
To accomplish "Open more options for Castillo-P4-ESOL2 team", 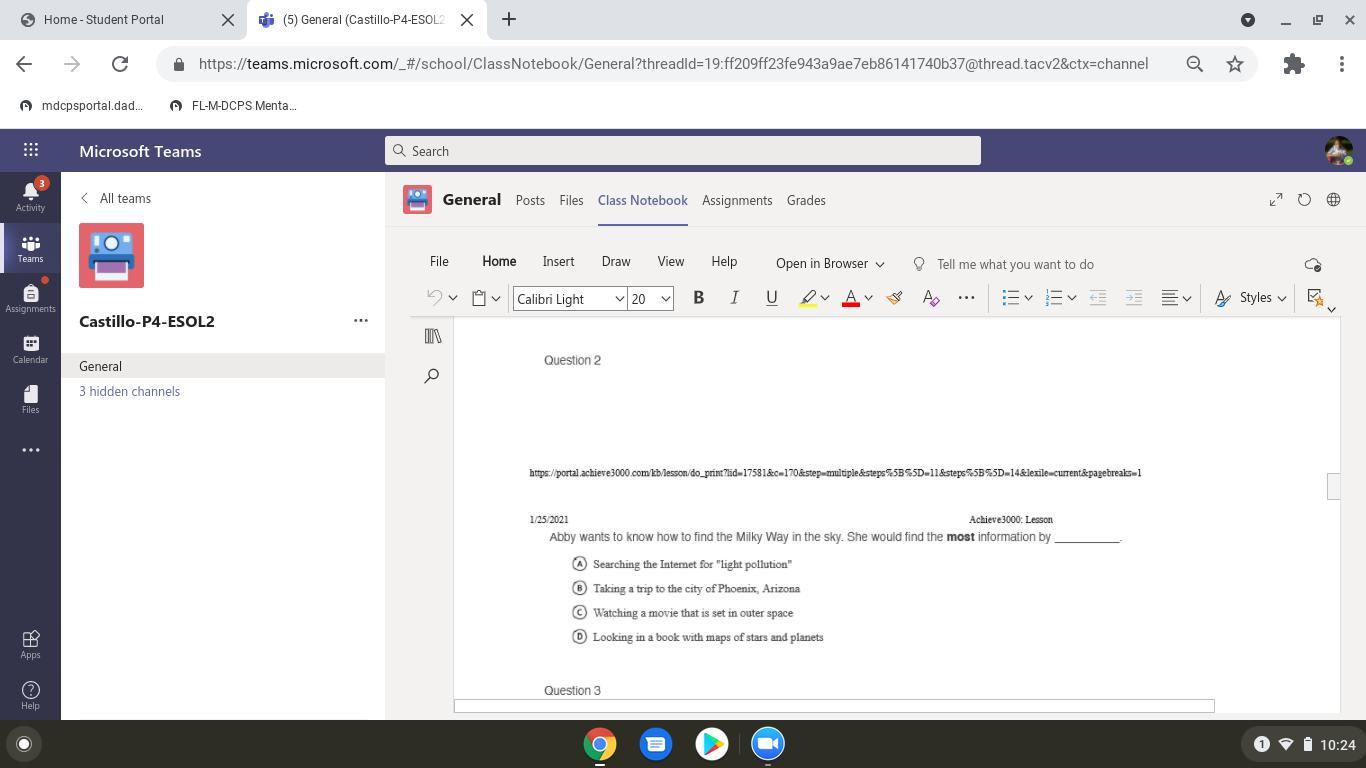I will coord(361,321).
